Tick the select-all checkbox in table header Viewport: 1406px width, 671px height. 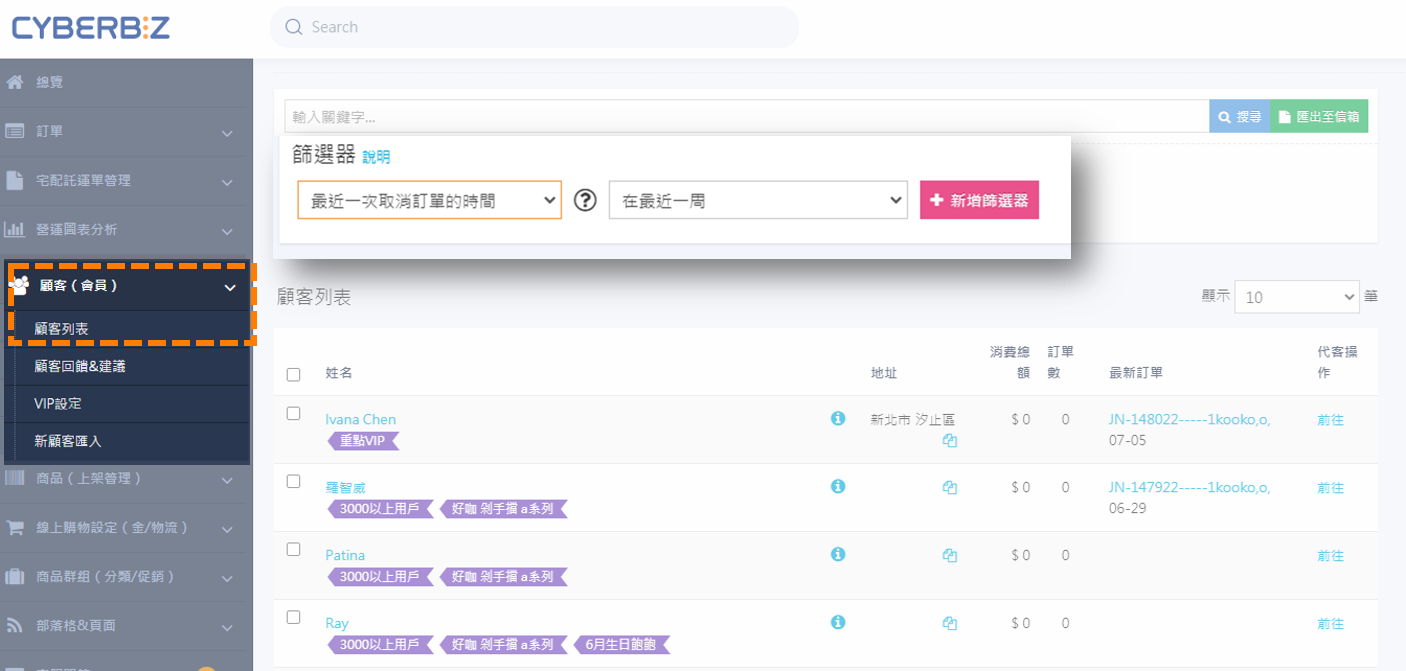coord(293,375)
